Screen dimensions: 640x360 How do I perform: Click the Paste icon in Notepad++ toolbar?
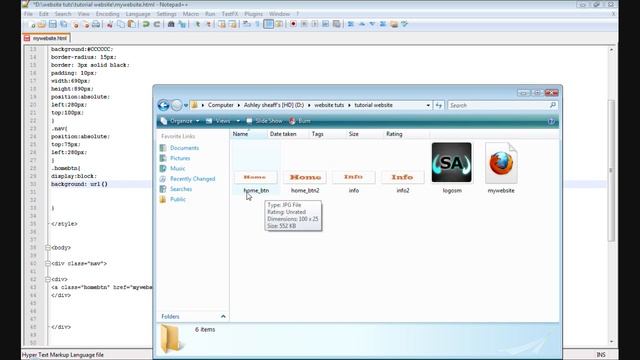pyautogui.click(x=131, y=24)
